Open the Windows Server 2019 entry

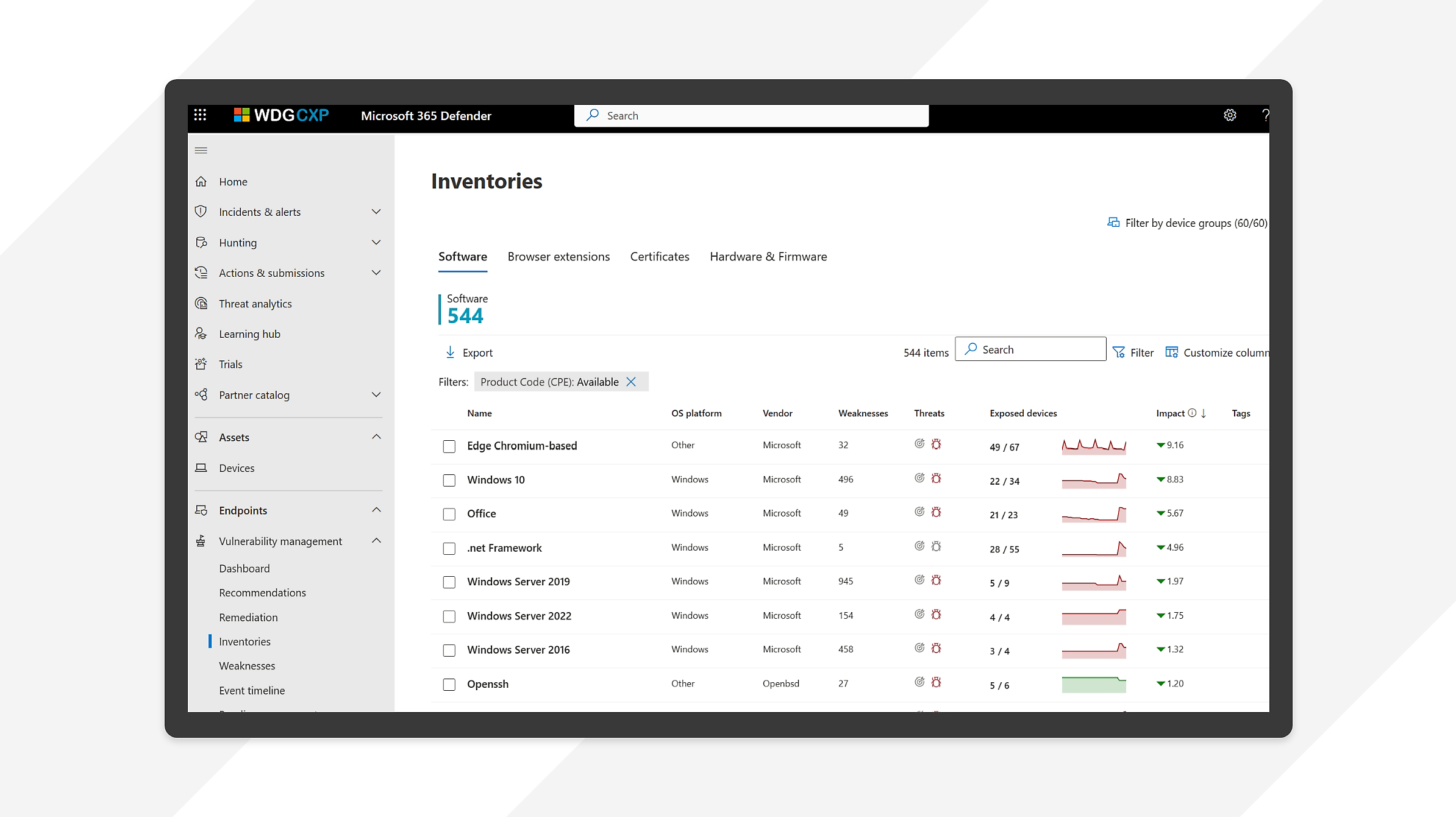click(518, 582)
